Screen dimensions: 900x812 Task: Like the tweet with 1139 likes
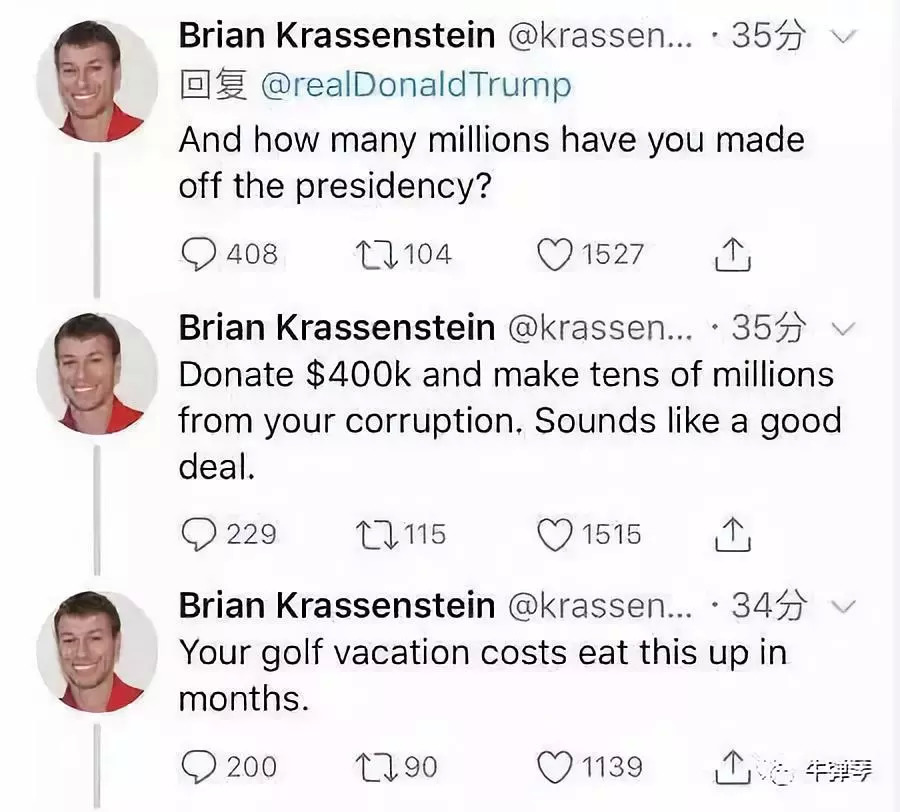pyautogui.click(x=553, y=767)
